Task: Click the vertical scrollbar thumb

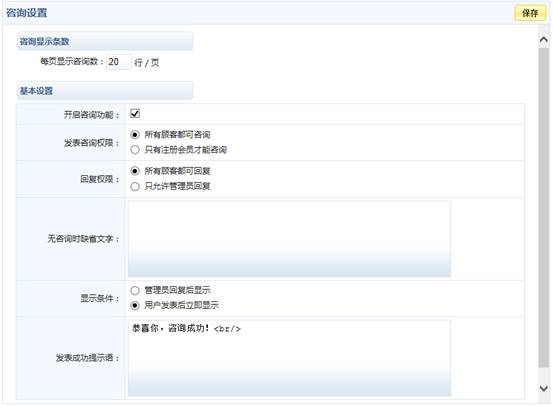Action: click(544, 208)
